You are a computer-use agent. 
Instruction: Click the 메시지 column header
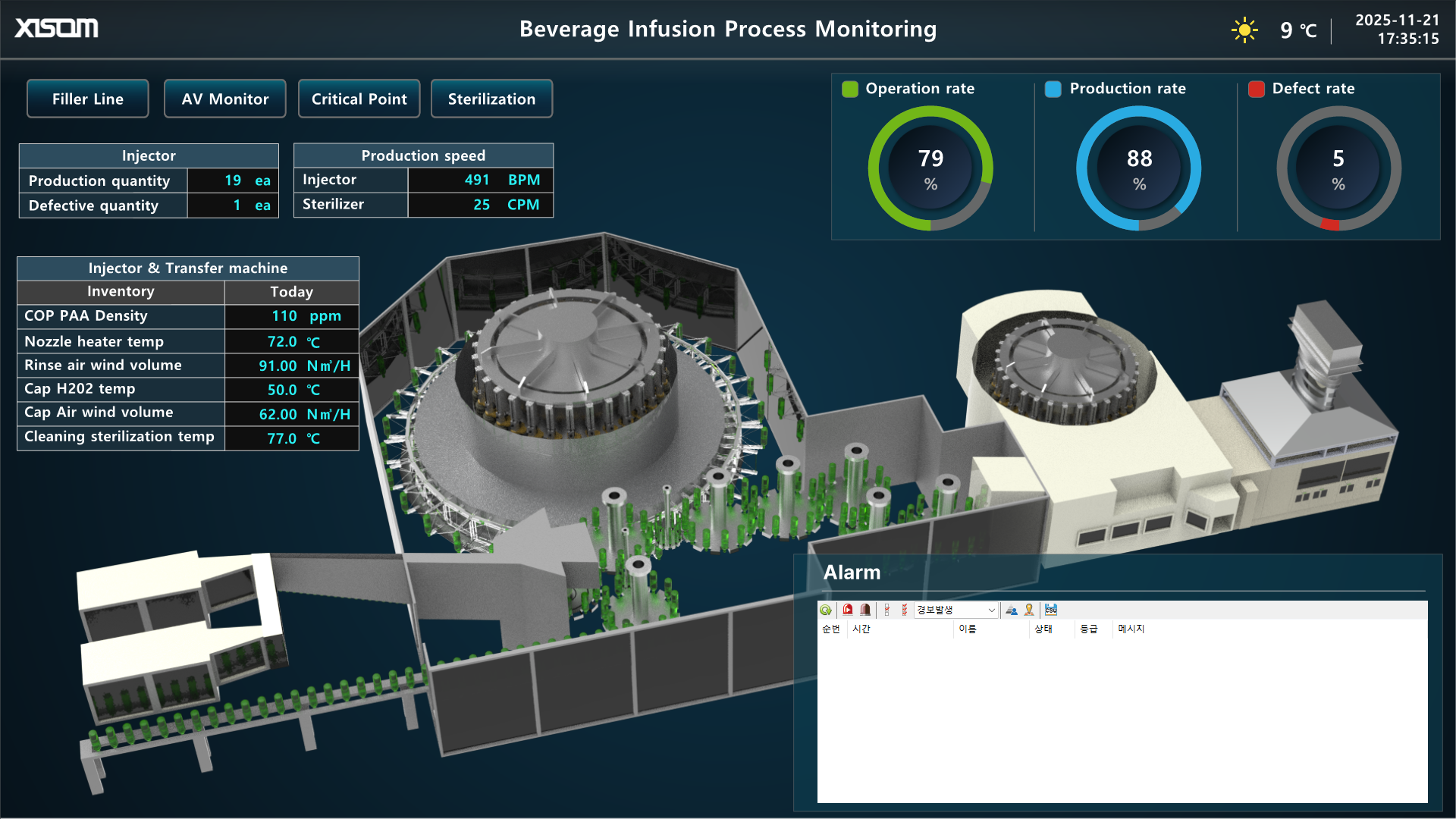1131,629
